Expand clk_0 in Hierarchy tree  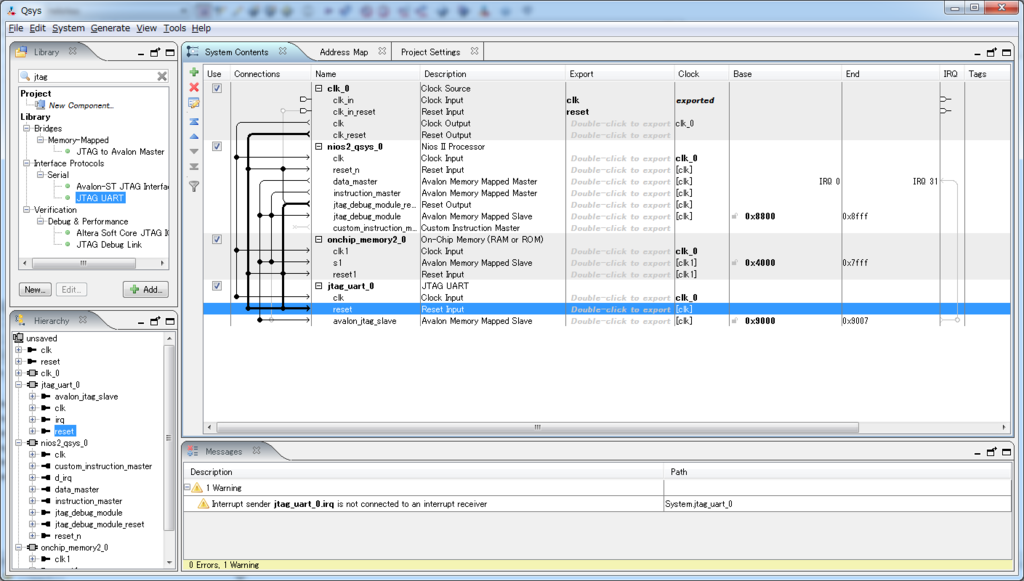coord(18,373)
